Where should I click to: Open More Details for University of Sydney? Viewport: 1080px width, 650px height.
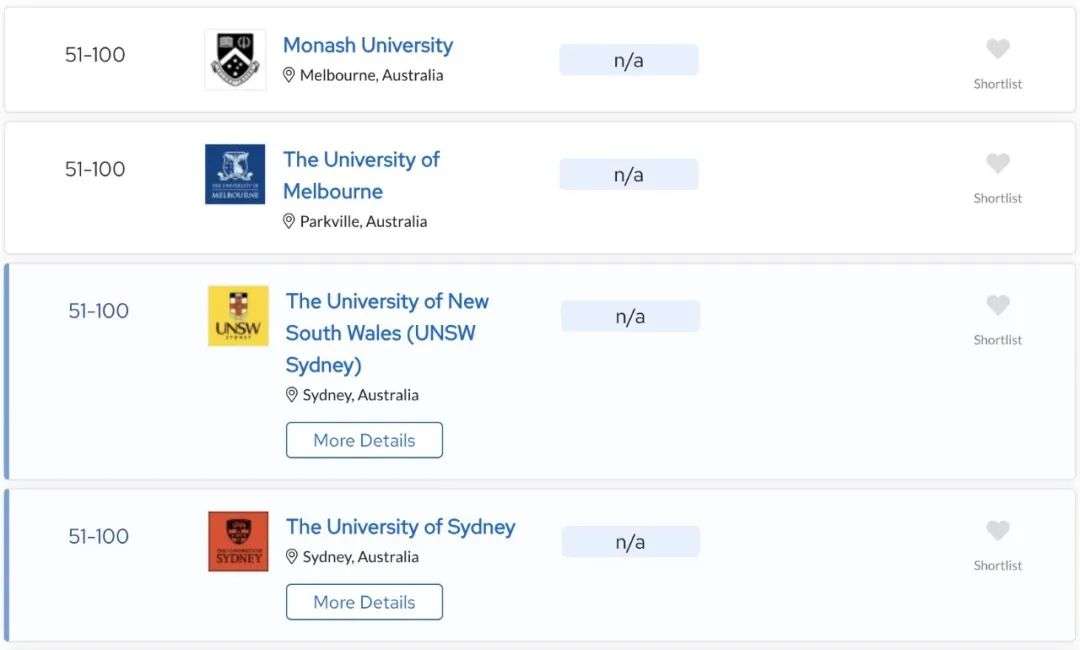(364, 602)
